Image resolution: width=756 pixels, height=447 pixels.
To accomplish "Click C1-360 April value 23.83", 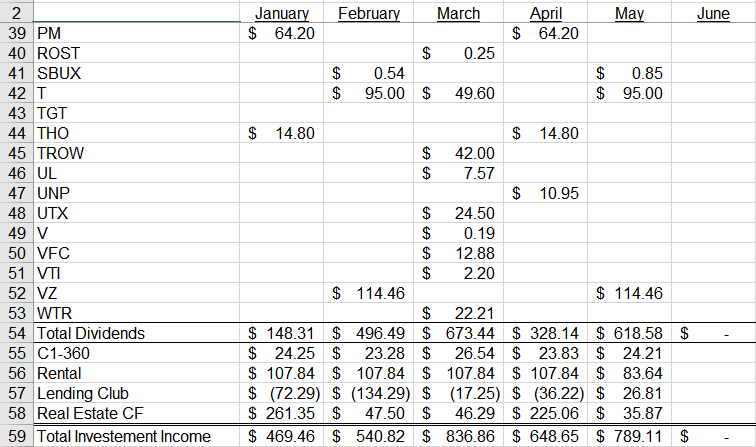I will click(545, 353).
